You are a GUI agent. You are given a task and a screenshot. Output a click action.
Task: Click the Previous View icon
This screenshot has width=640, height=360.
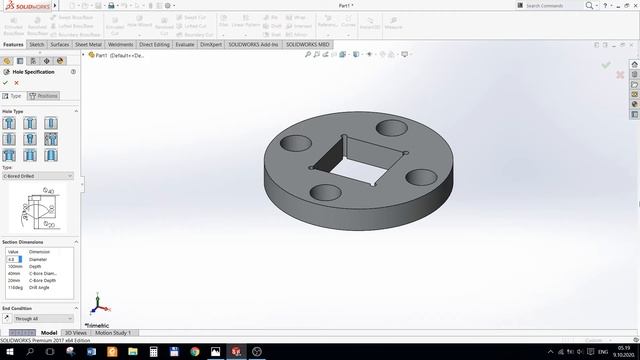tap(325, 54)
